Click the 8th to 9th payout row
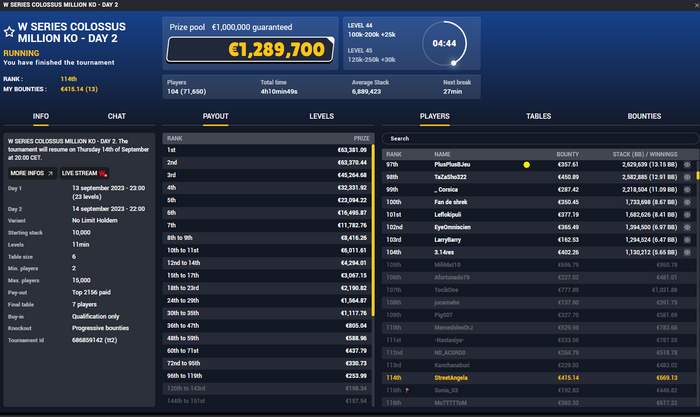 point(267,238)
